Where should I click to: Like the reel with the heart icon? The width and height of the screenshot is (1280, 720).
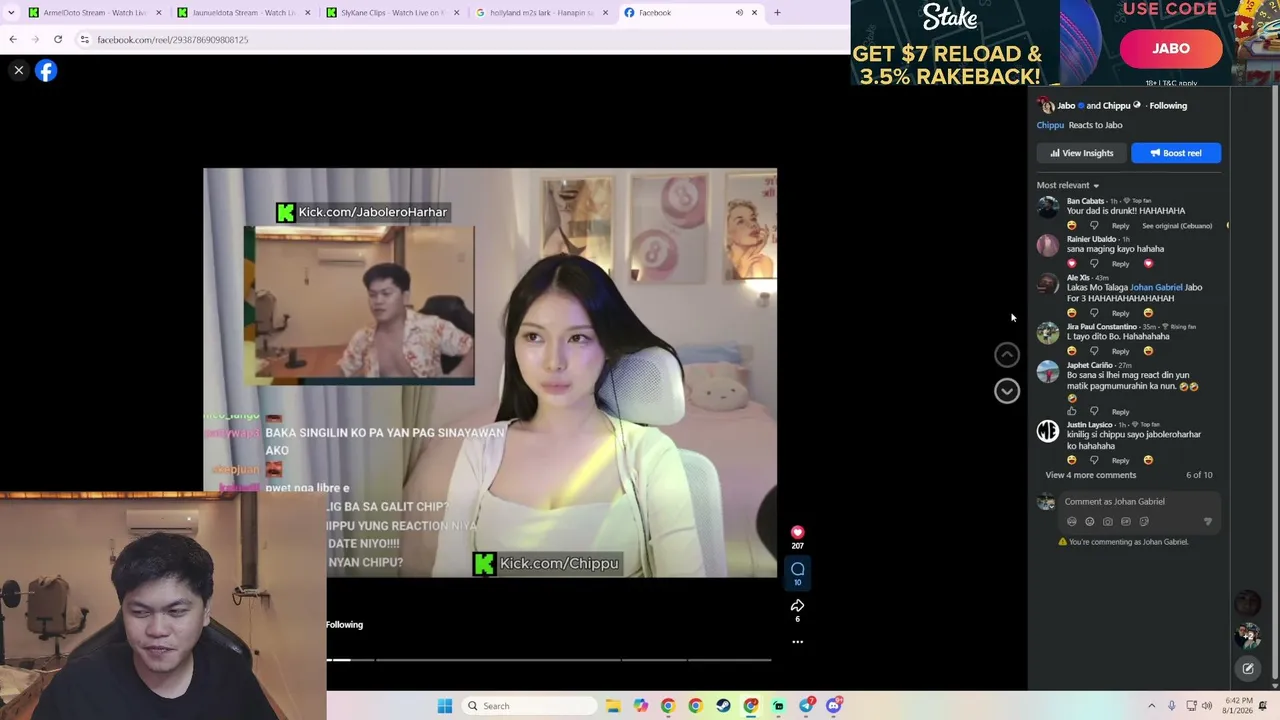click(797, 532)
